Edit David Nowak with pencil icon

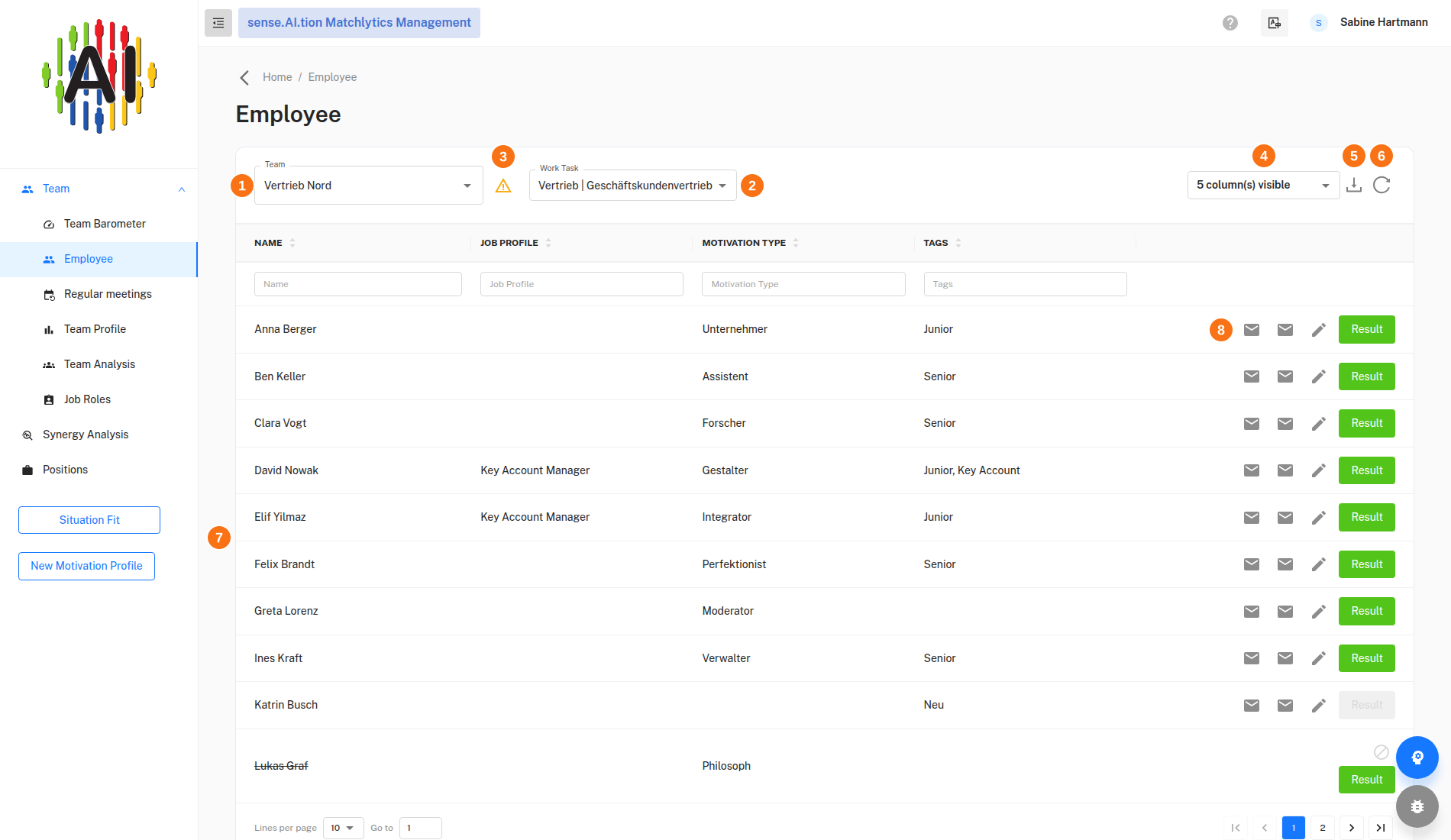tap(1319, 470)
